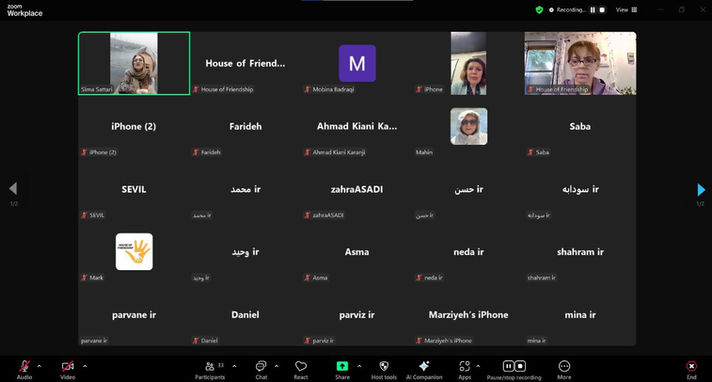Stop recording in bottom toolbar
This screenshot has height=382, width=712.
520,366
